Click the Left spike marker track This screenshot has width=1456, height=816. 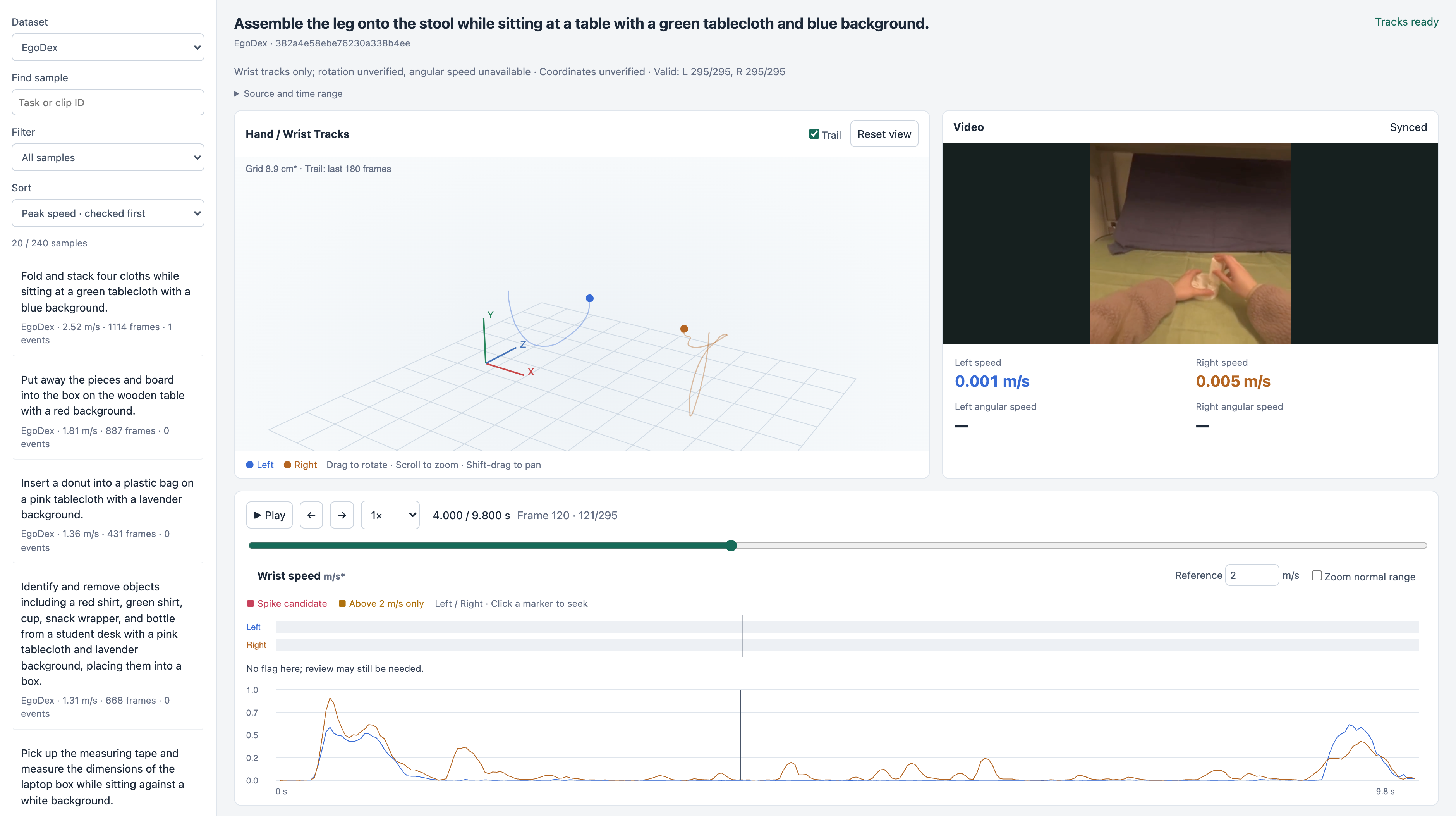(847, 627)
